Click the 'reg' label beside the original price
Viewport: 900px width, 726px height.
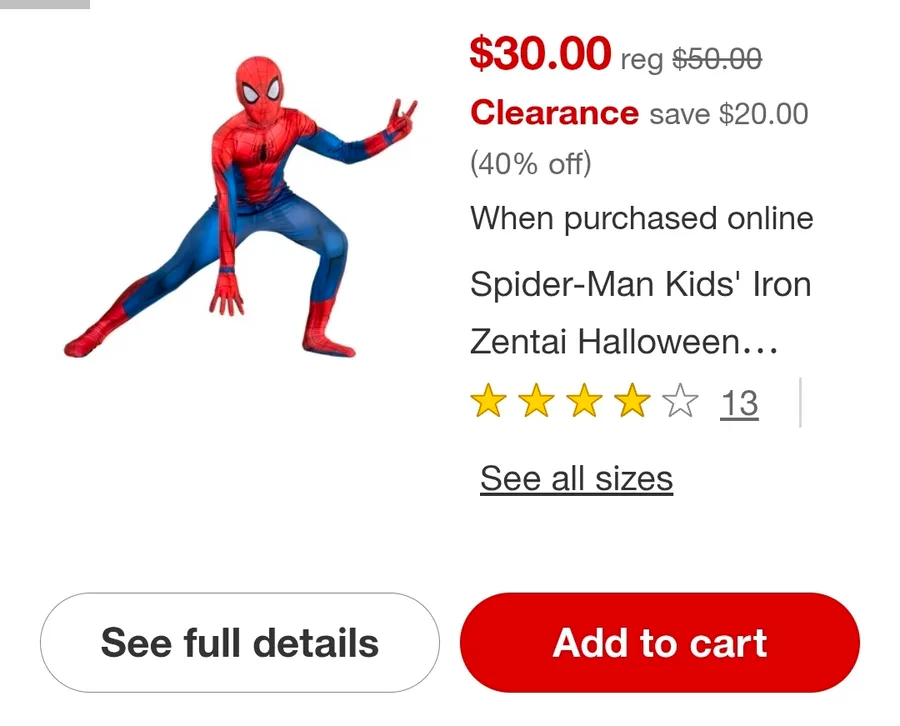[642, 61]
